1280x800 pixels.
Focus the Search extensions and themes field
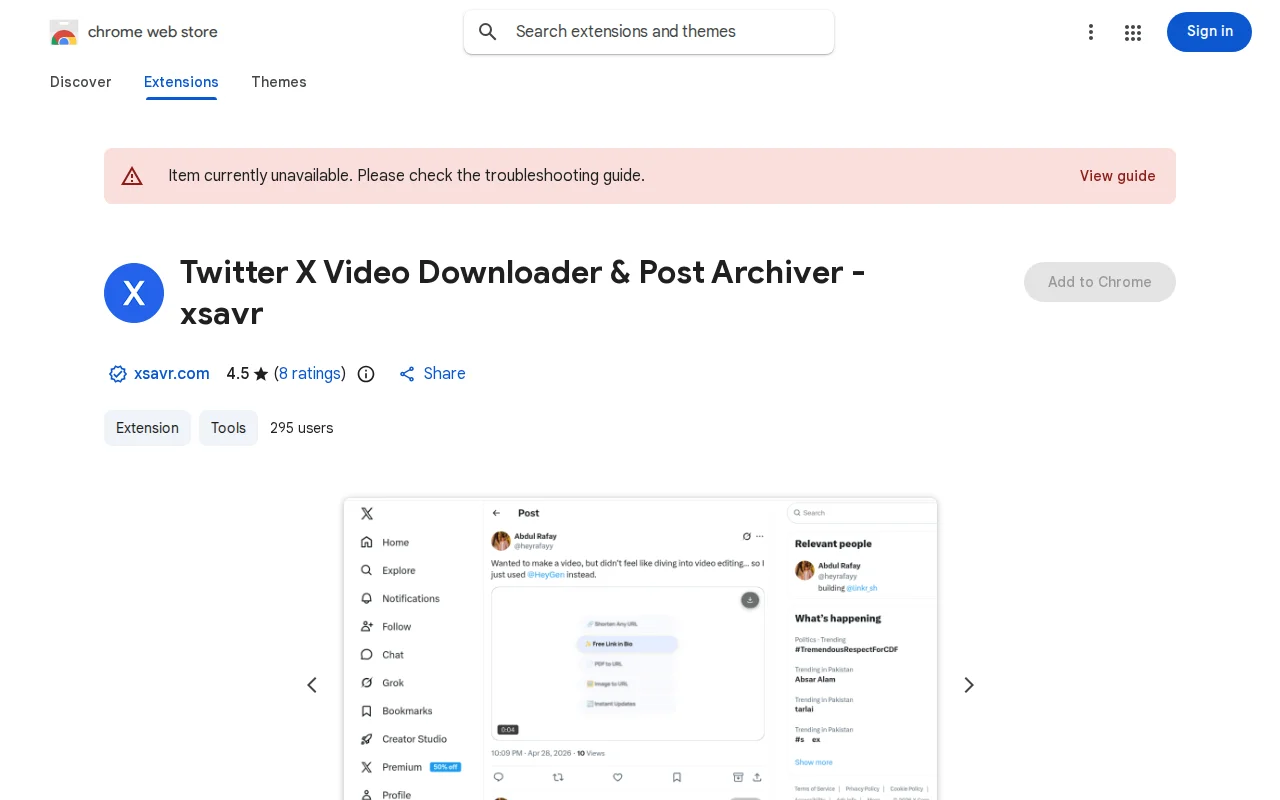(x=649, y=32)
